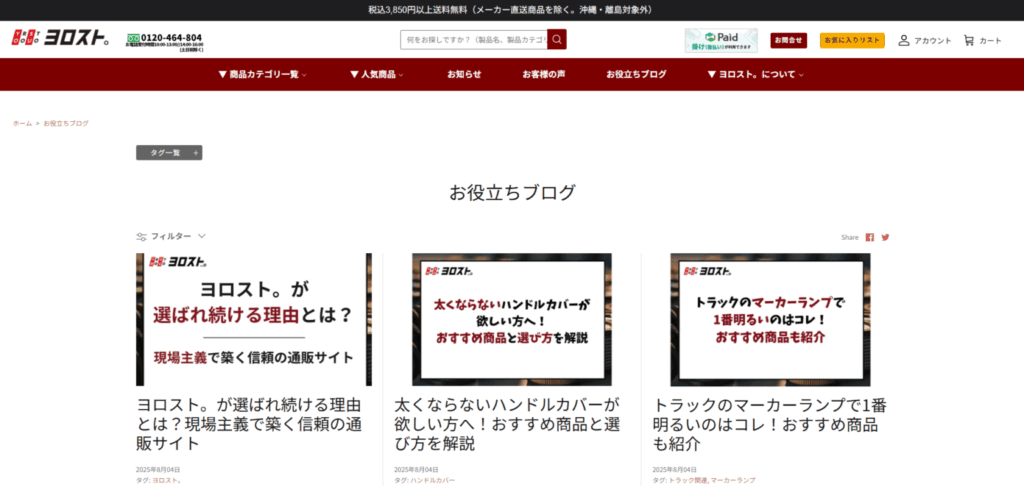Viewport: 1024px width, 487px height.
Task: Click the filter sliders icon
Action: (x=141, y=236)
